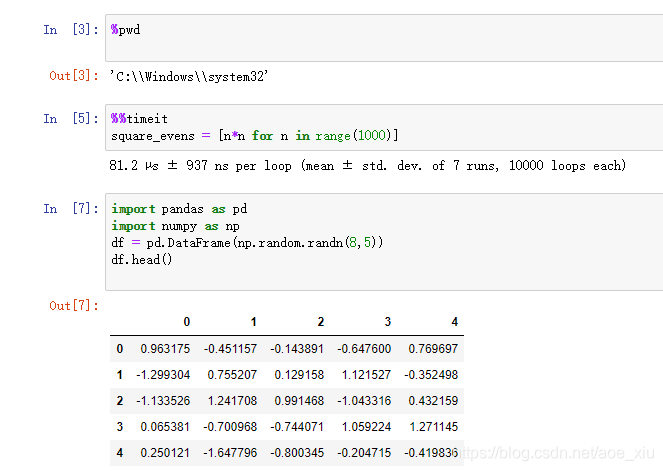Image resolution: width=663 pixels, height=471 pixels.
Task: Click the df.head() line
Action: point(142,259)
